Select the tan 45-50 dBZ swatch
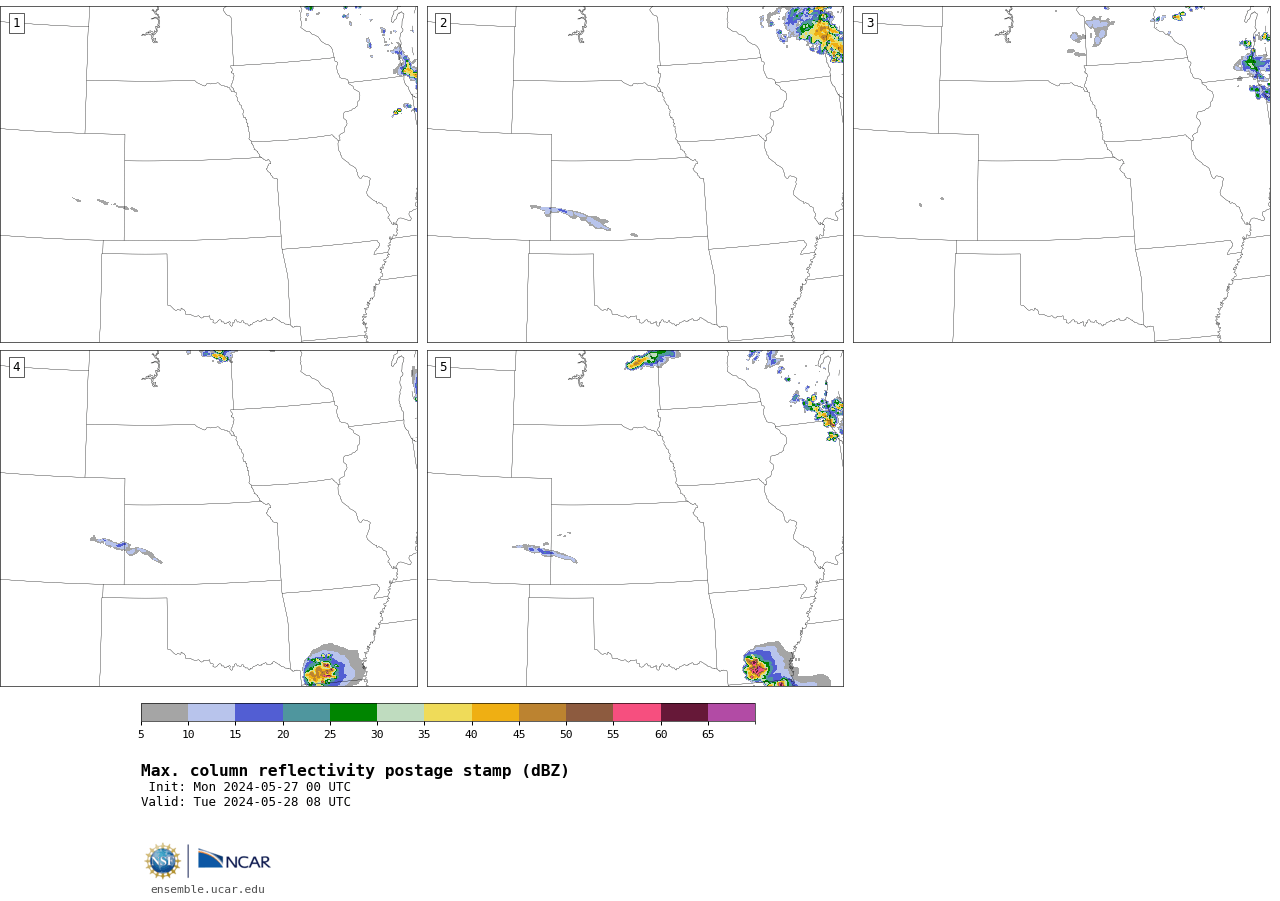 click(542, 712)
